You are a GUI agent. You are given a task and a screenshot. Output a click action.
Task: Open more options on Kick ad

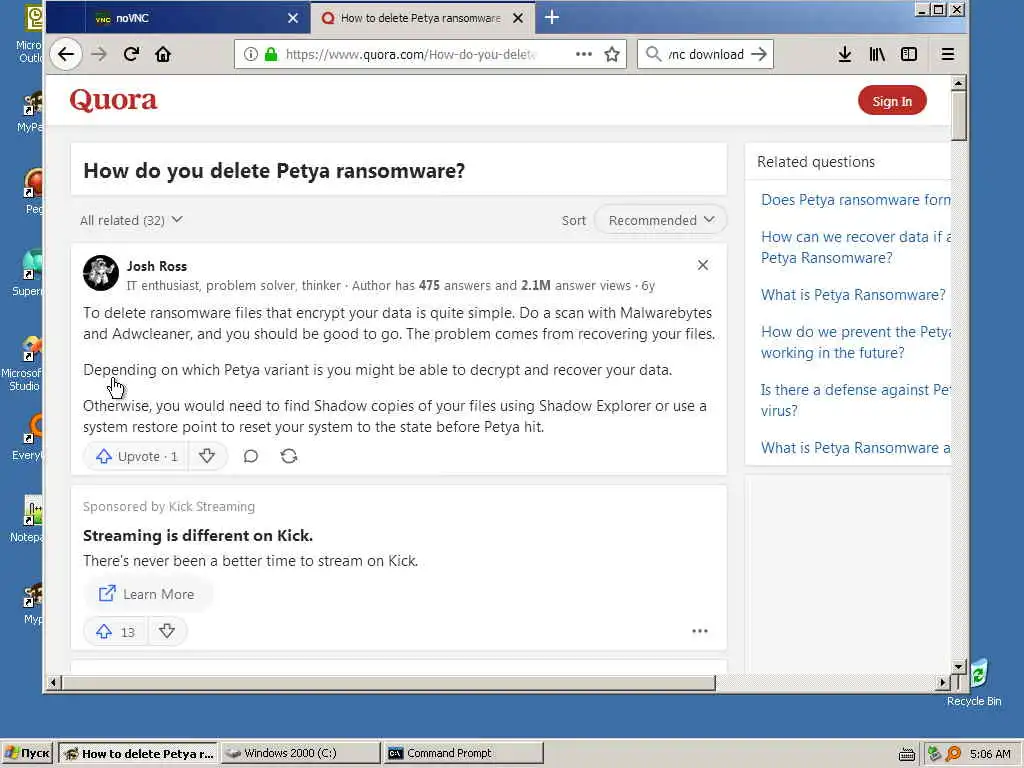(x=699, y=631)
